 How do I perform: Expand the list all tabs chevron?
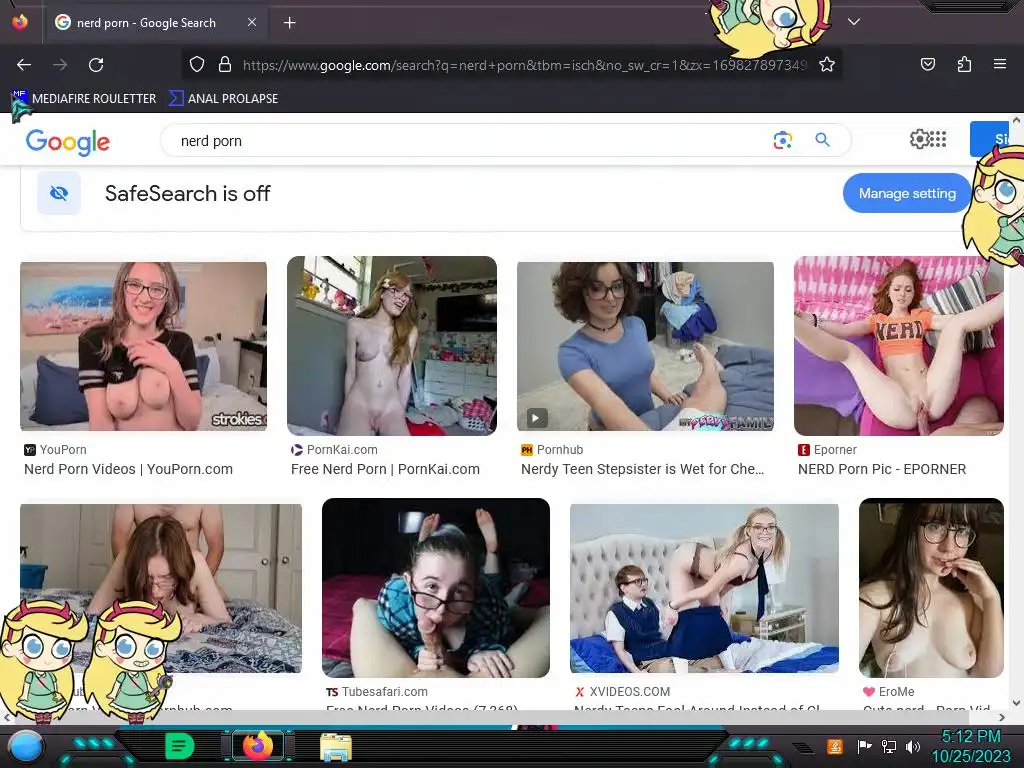854,22
